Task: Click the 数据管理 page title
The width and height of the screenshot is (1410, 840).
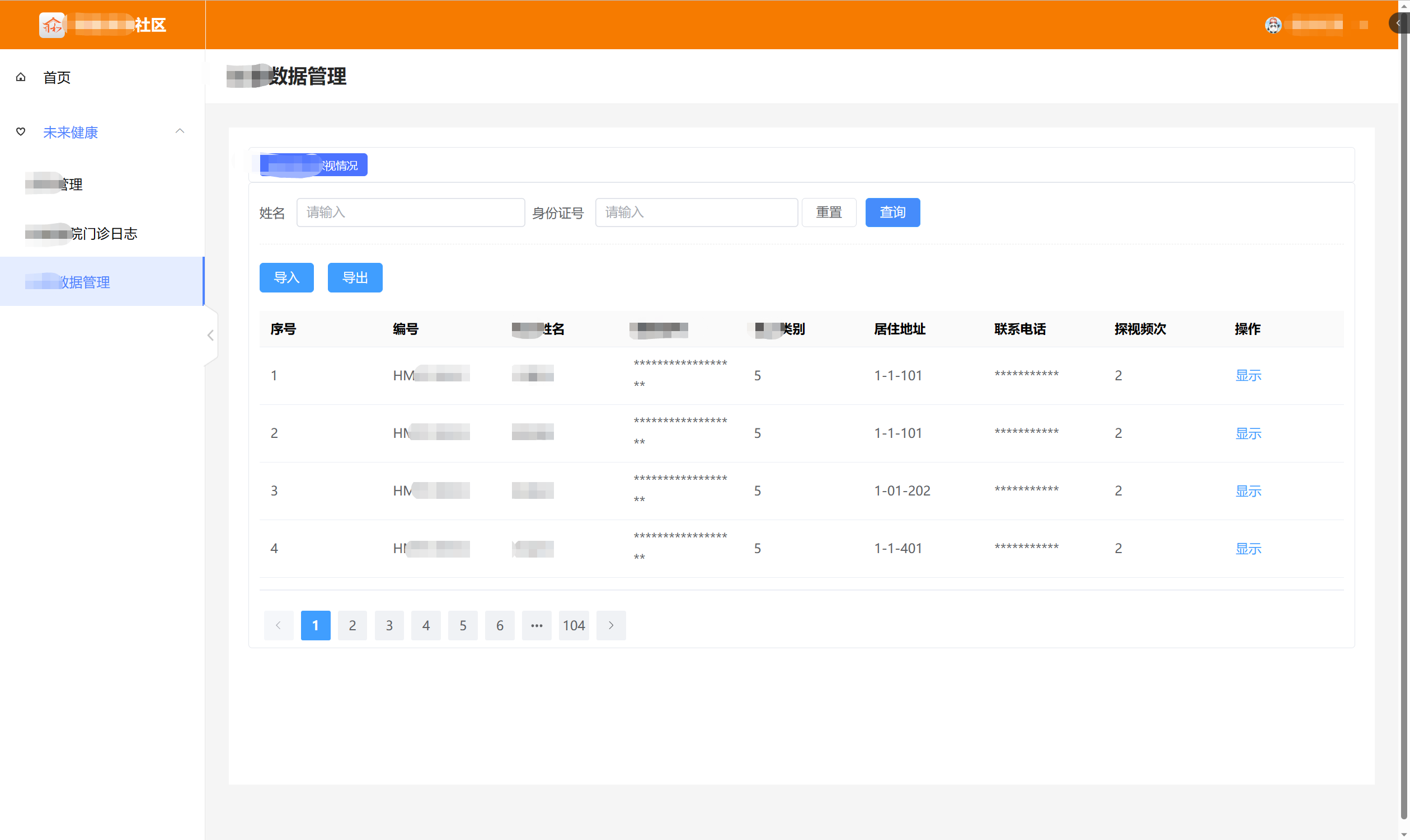Action: tap(308, 76)
